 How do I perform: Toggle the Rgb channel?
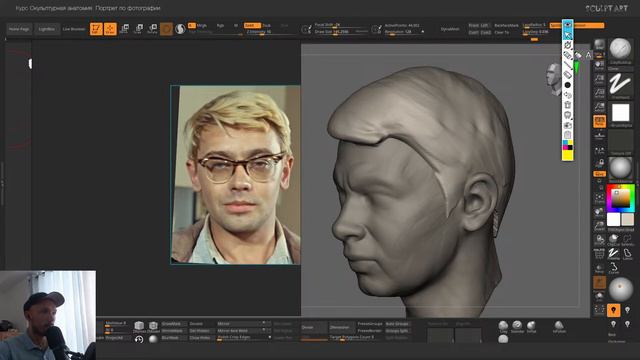(x=220, y=25)
